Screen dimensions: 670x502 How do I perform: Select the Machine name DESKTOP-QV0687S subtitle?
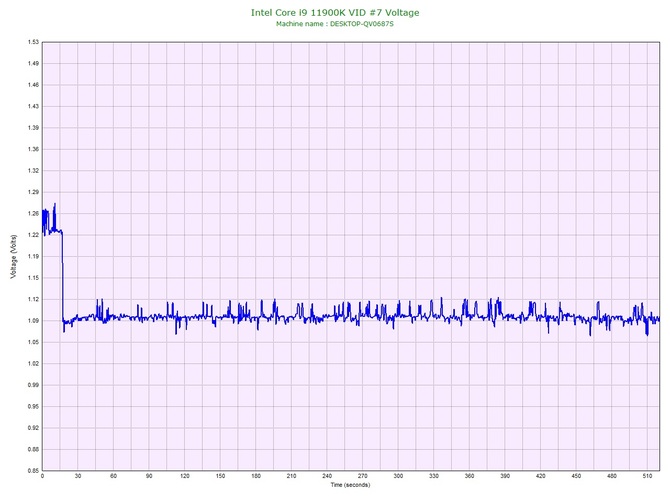334,23
